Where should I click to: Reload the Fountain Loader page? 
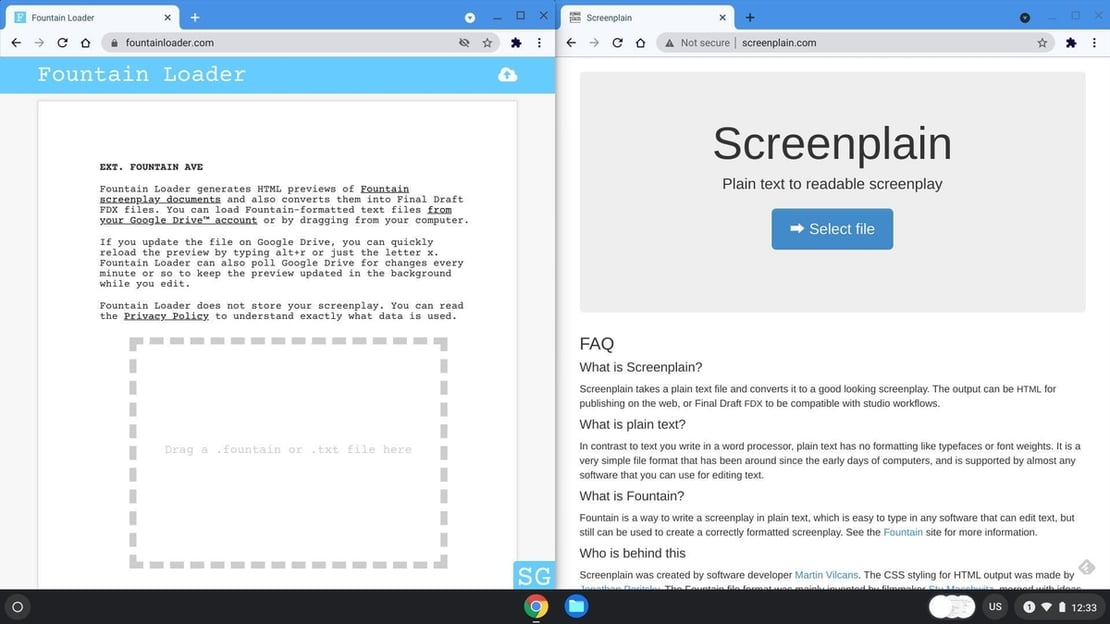pyautogui.click(x=62, y=43)
